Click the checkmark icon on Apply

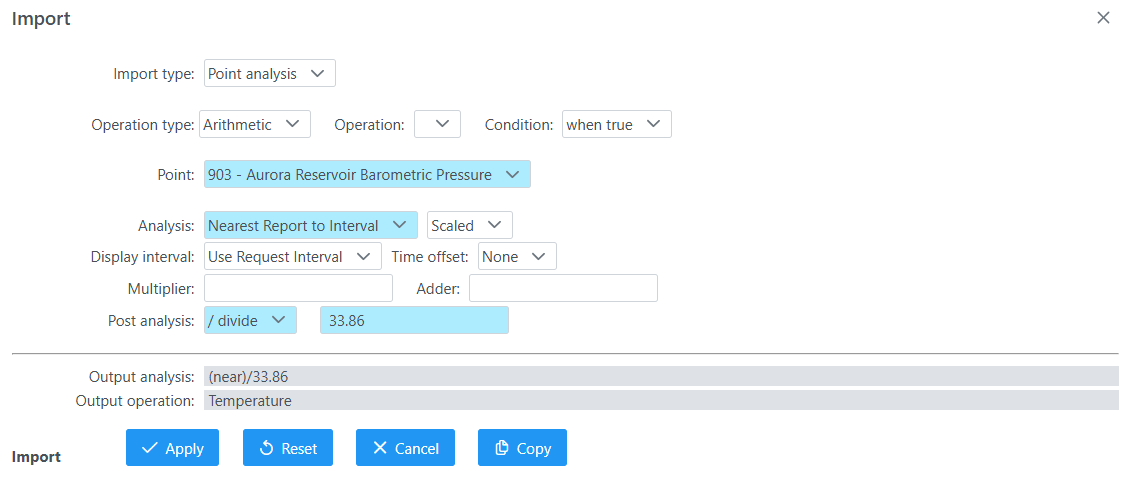(x=150, y=448)
